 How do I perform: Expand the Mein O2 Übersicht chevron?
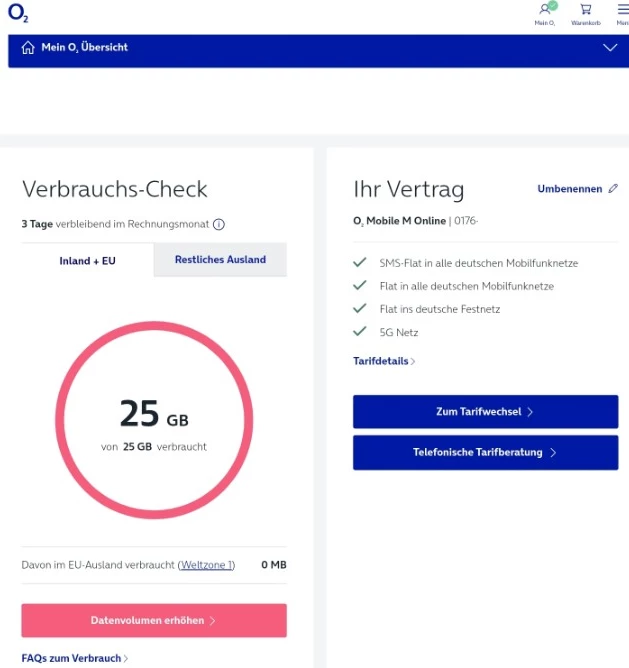click(x=610, y=47)
